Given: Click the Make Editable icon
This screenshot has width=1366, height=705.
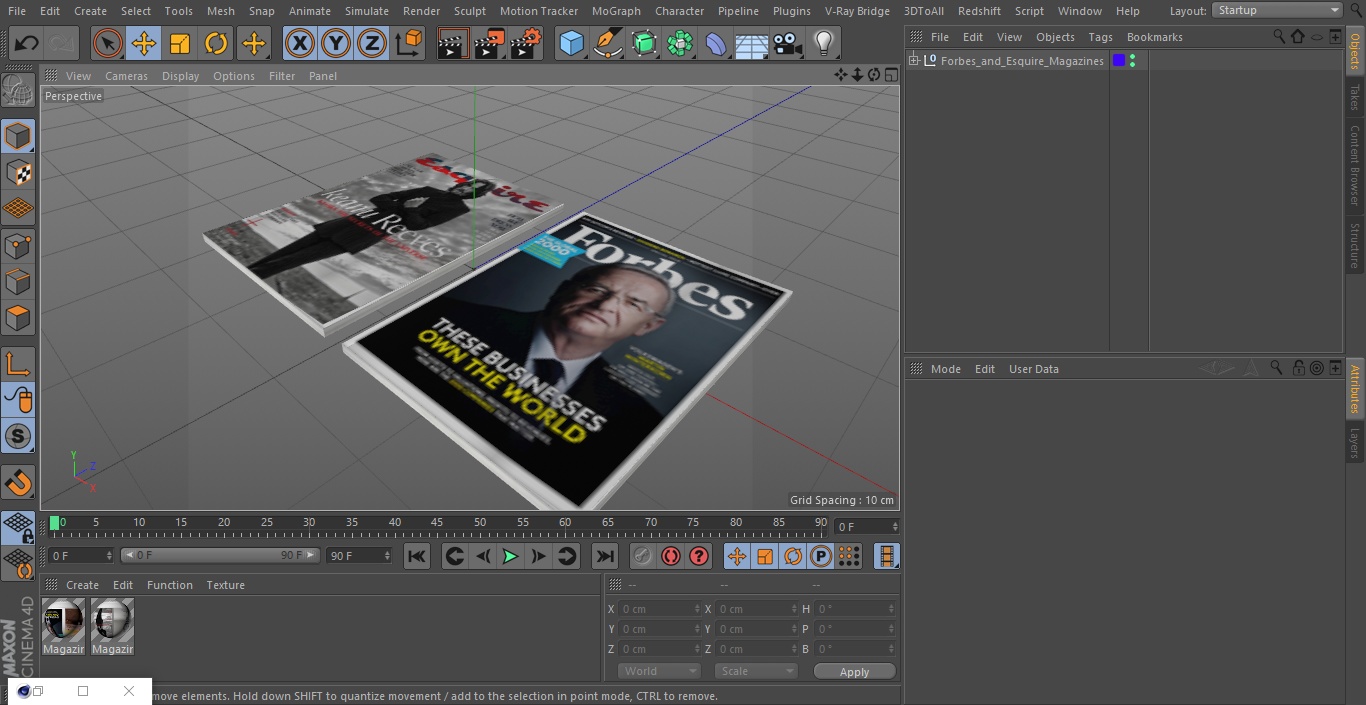Looking at the screenshot, I should pos(18,91).
